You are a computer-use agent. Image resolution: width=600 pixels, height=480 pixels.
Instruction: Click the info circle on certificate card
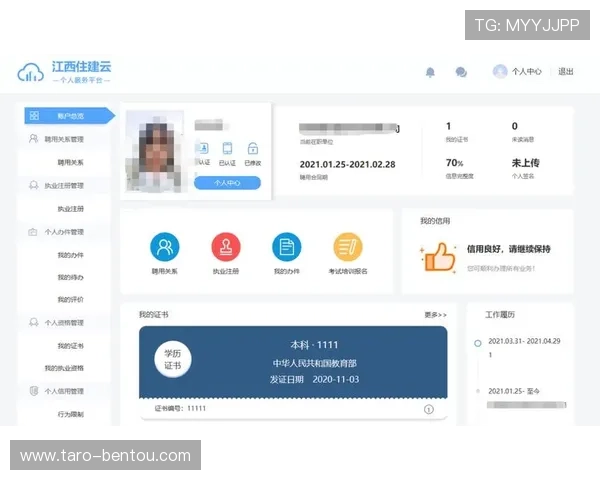(x=429, y=409)
